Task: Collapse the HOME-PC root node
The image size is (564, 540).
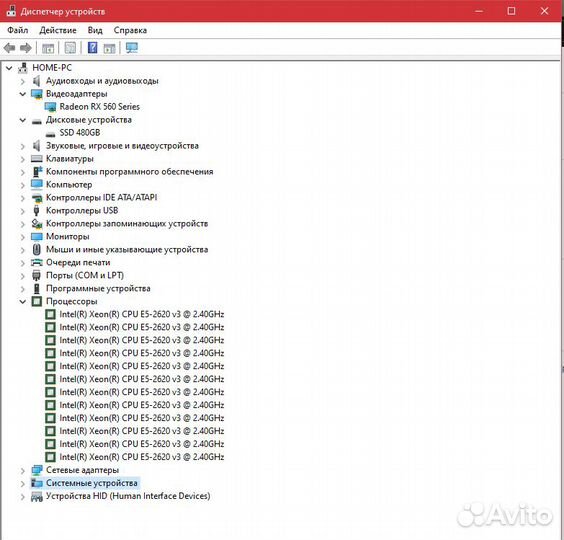Action: 9,68
